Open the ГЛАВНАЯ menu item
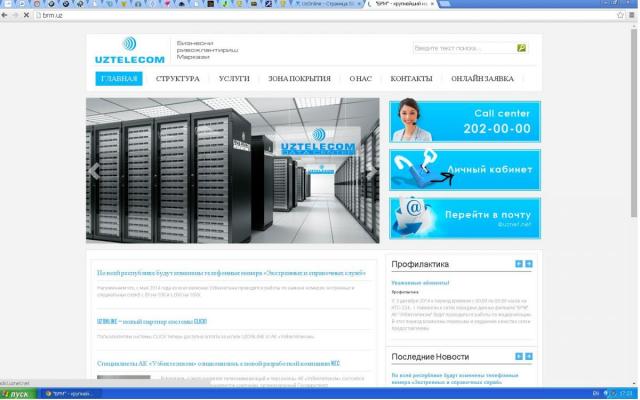The height and width of the screenshot is (400, 640). [x=119, y=78]
